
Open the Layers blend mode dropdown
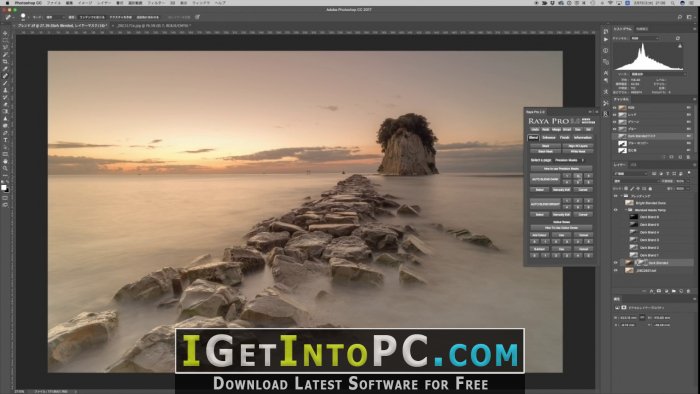point(636,181)
